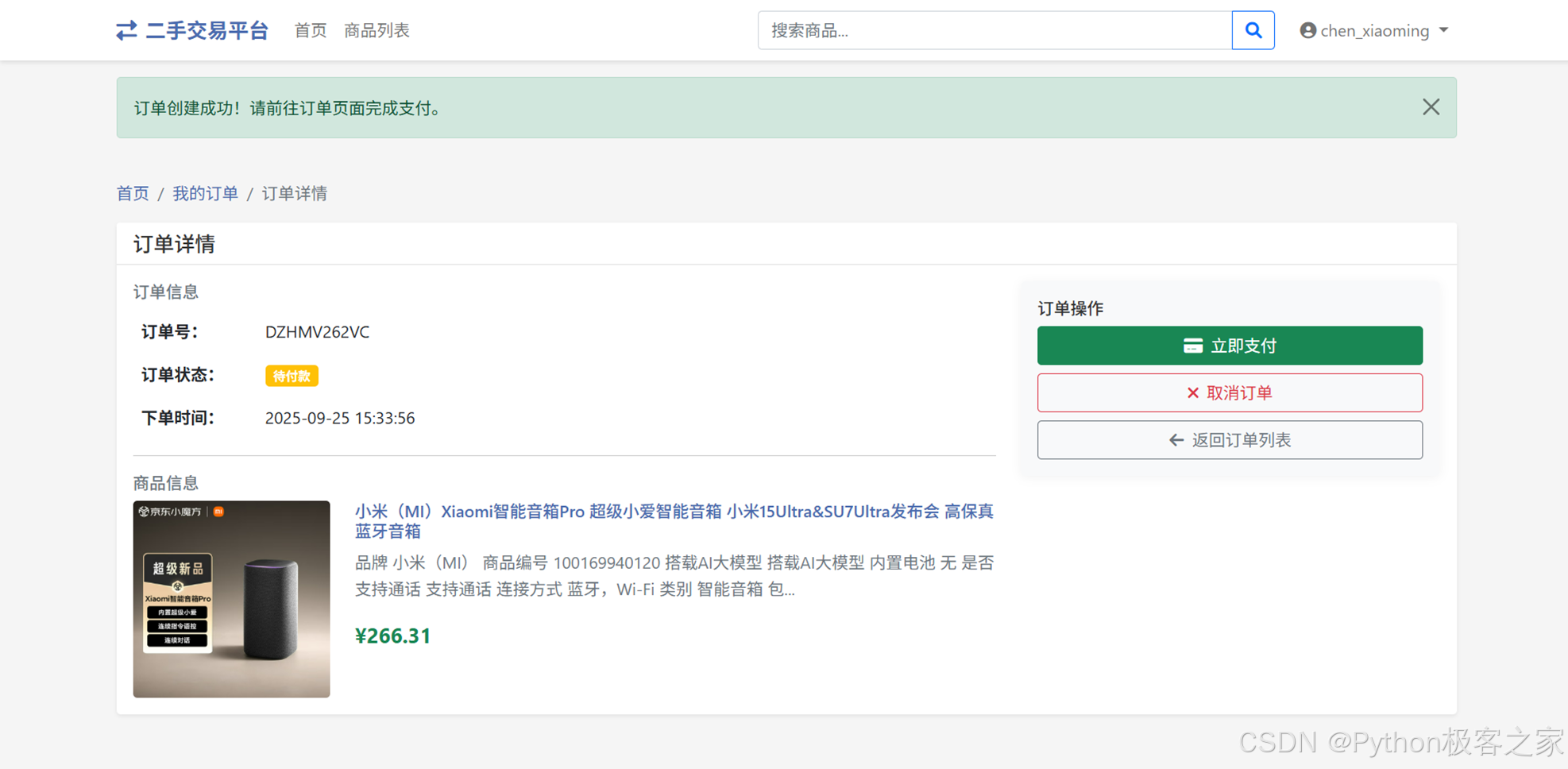Open the chen_xiaoming account dropdown
1568x769 pixels.
tap(1374, 30)
